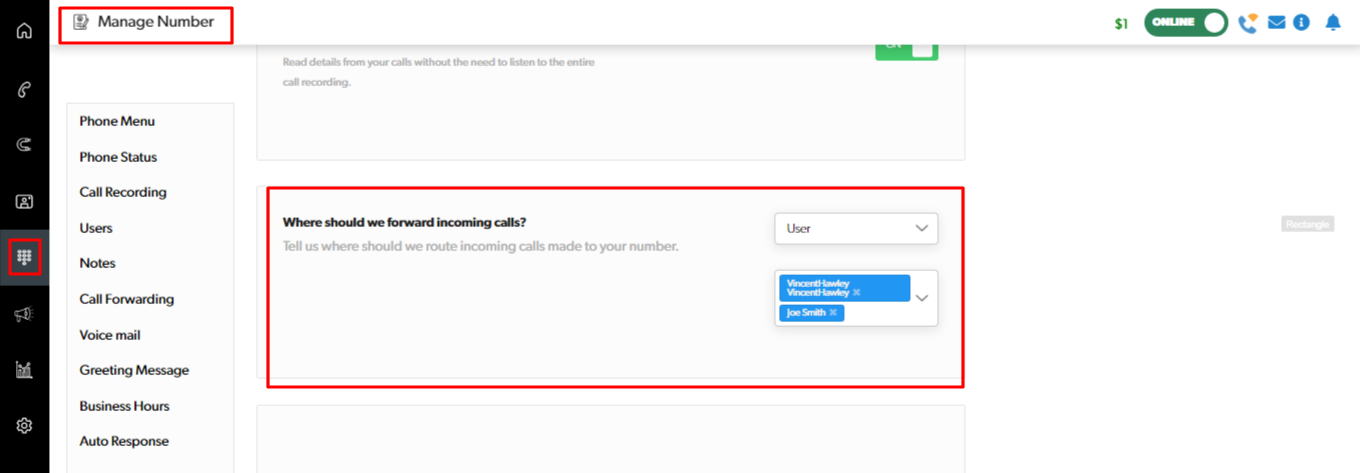The width and height of the screenshot is (1360, 473).
Task: Toggle the ONLINE status switch
Action: tap(1186, 23)
